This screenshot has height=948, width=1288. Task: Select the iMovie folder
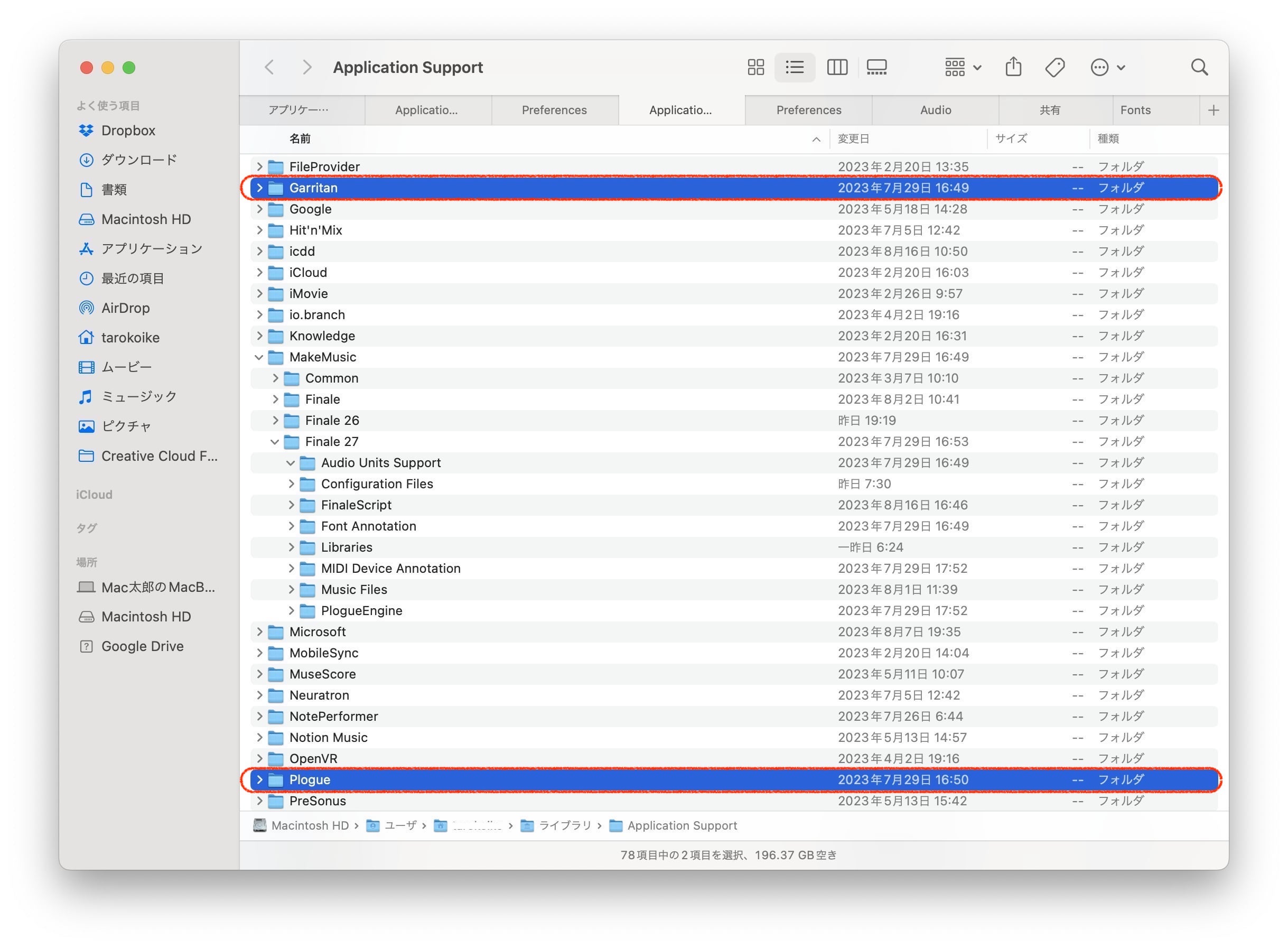click(734, 294)
